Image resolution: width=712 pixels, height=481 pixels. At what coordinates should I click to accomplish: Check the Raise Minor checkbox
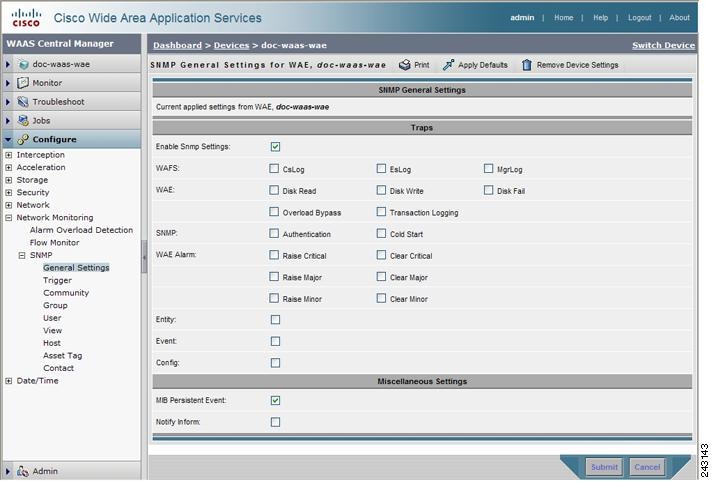pyautogui.click(x=274, y=298)
